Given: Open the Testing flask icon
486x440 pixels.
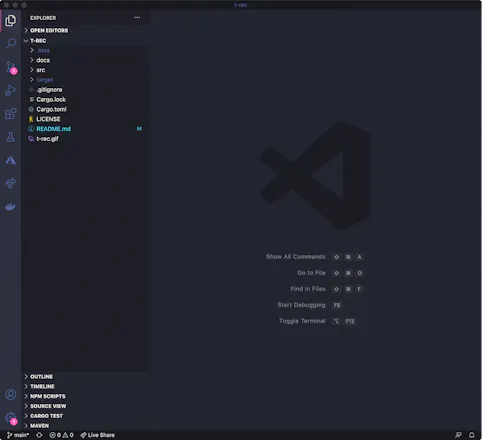Looking at the screenshot, I should click(11, 137).
